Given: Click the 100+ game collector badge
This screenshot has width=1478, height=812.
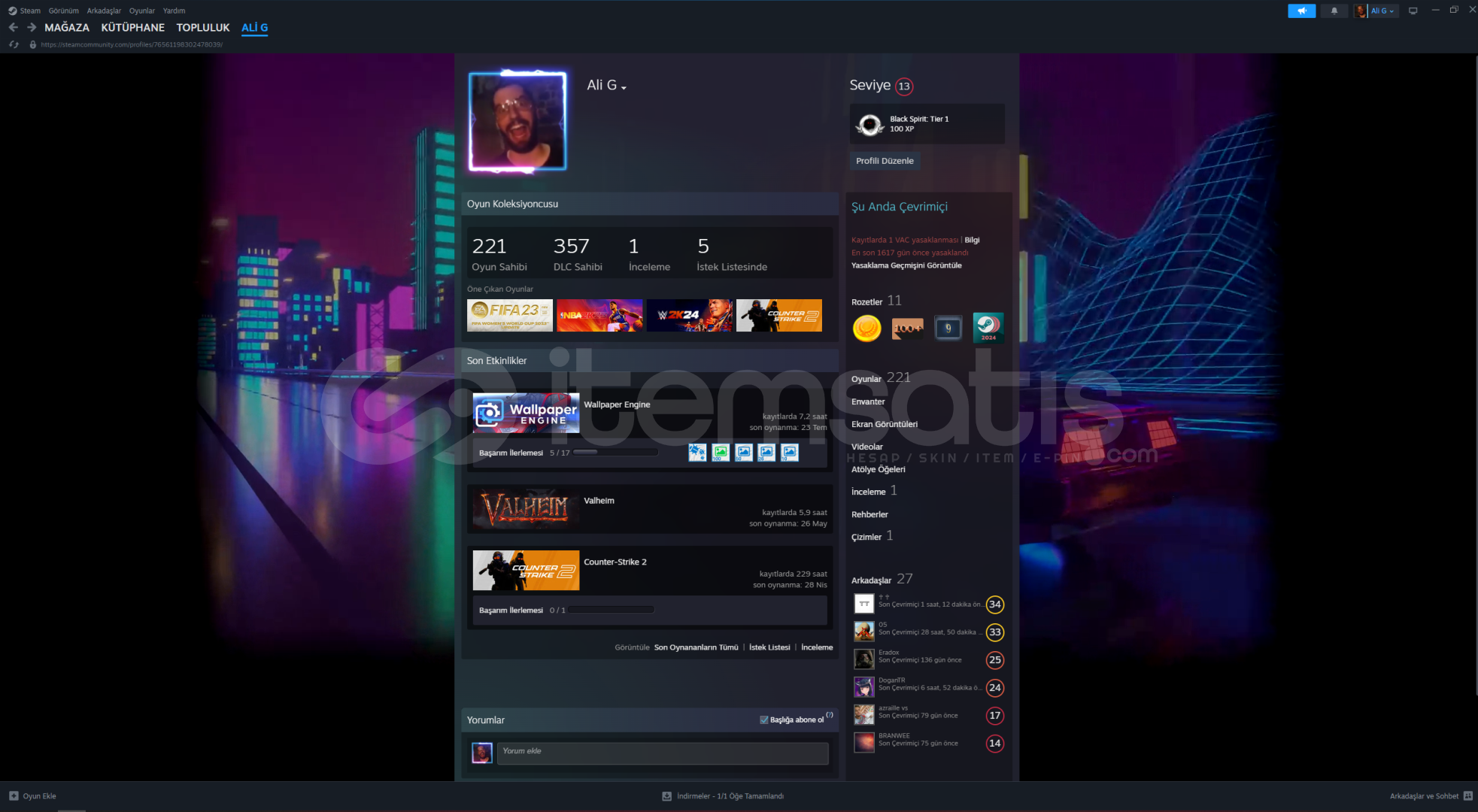Looking at the screenshot, I should [907, 328].
